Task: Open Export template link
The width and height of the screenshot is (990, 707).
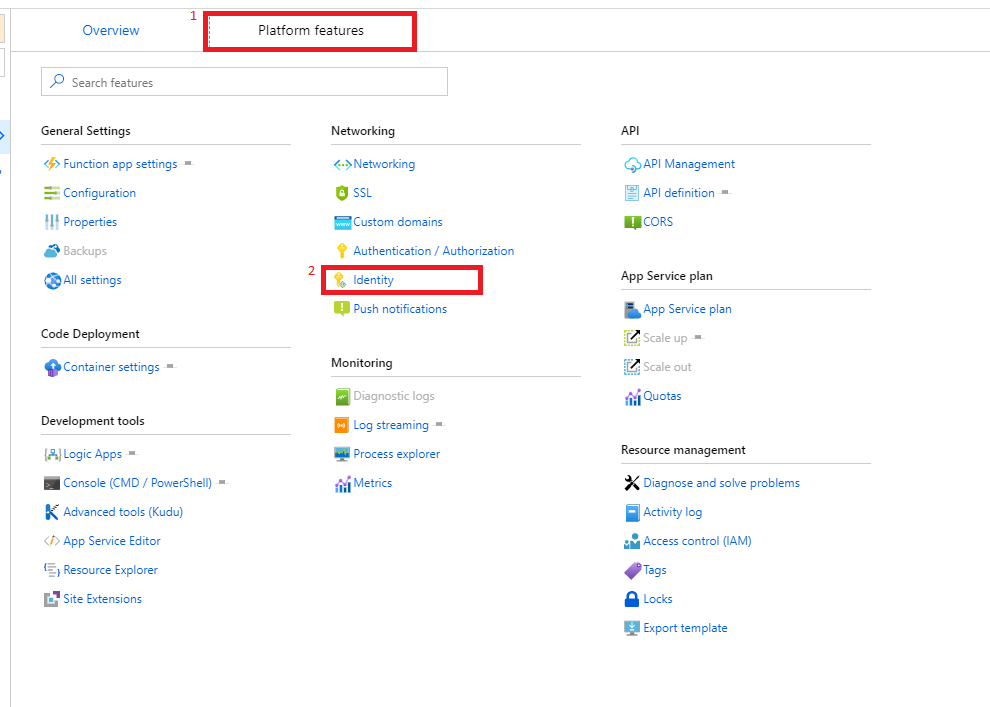Action: coord(685,628)
